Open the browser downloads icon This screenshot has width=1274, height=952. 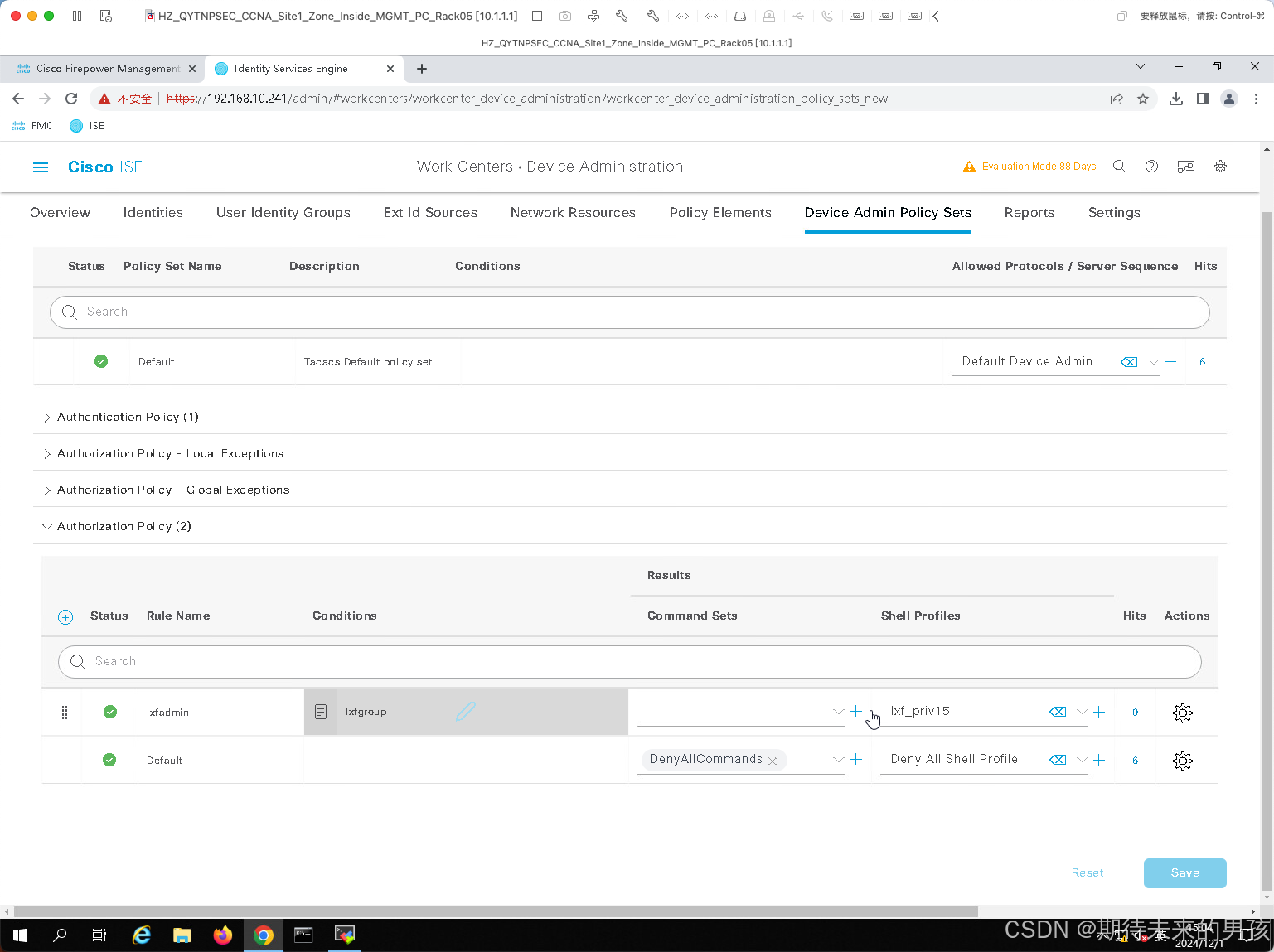1175,99
